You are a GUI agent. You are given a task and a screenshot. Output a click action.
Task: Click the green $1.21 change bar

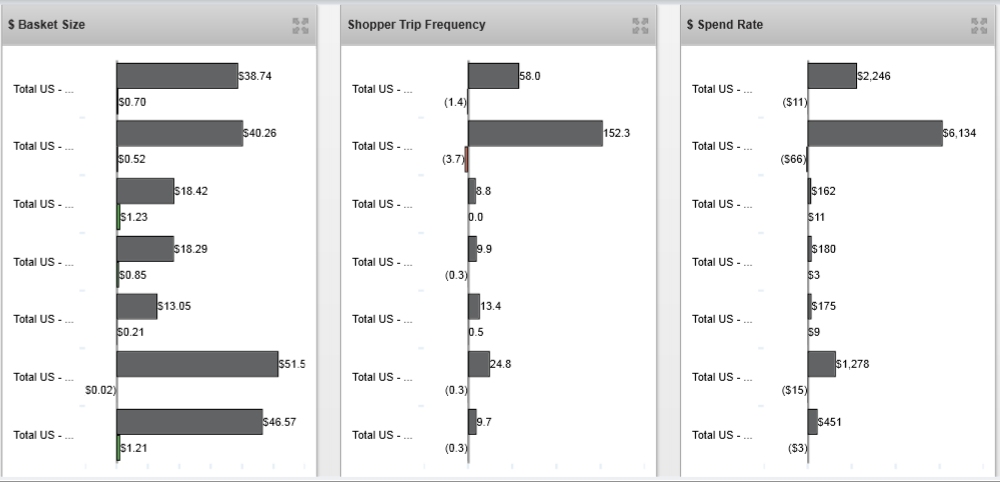click(x=118, y=447)
